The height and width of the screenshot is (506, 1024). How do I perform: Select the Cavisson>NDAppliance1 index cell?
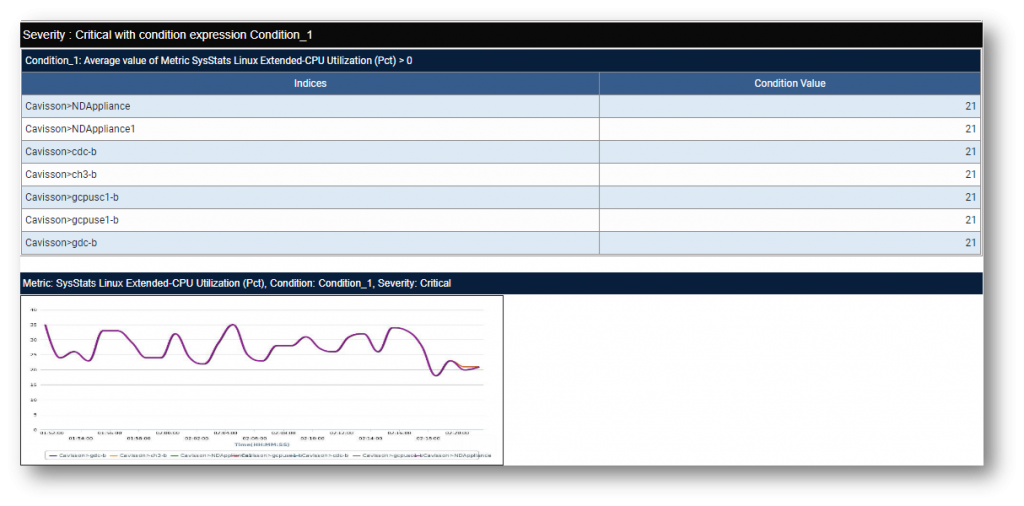[310, 129]
